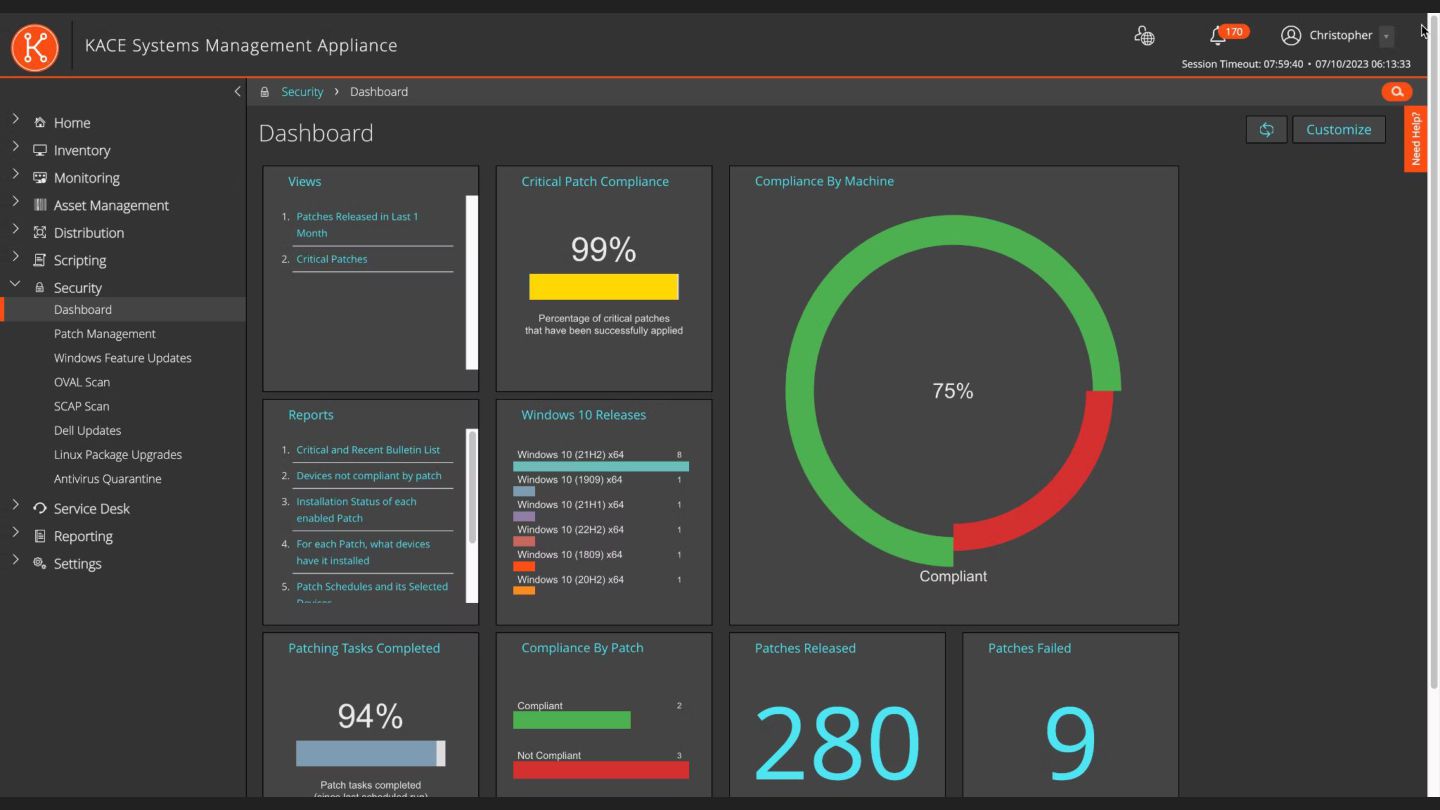Open the Critical Patches view link

coord(332,259)
